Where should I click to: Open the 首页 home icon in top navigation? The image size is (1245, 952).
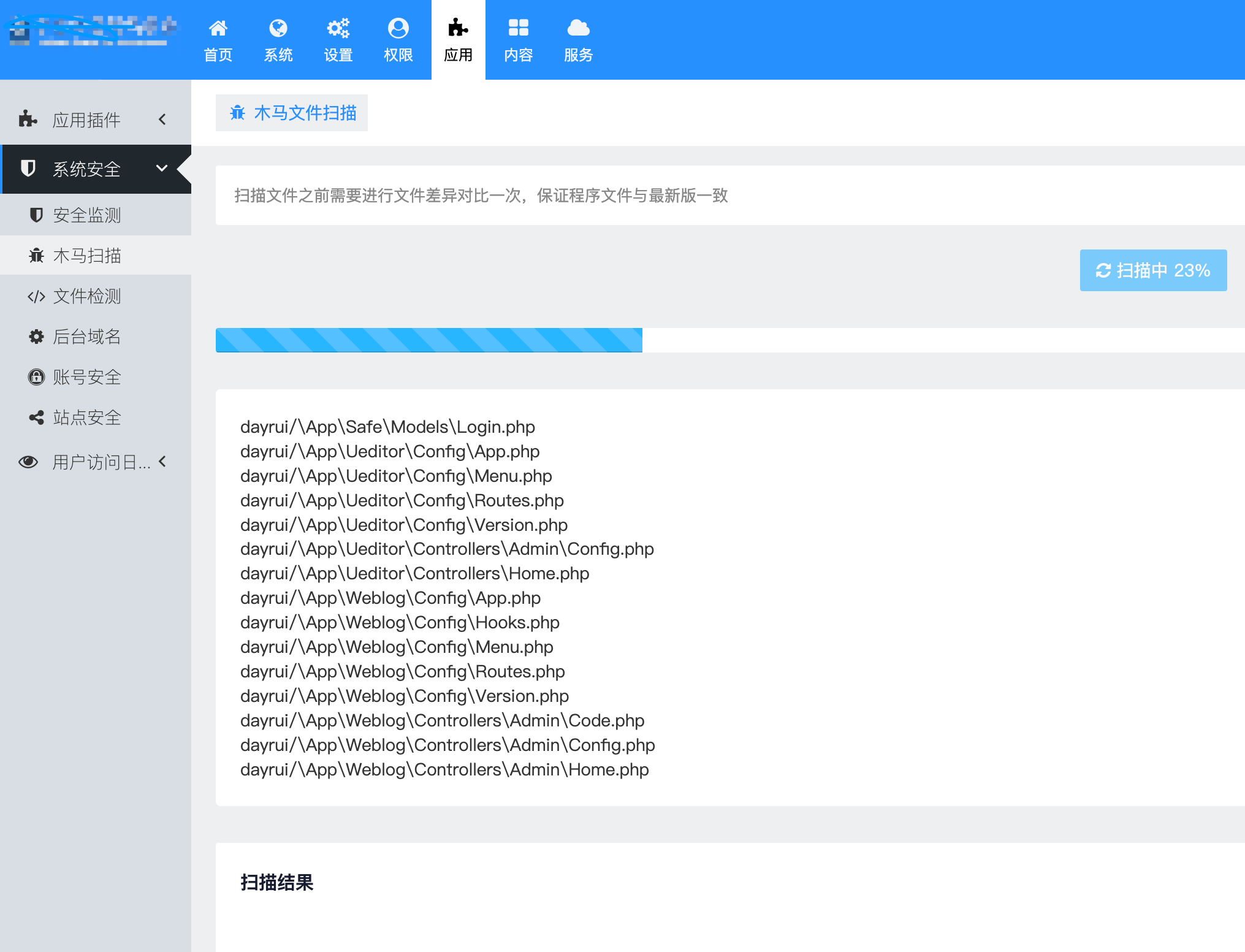(x=218, y=28)
